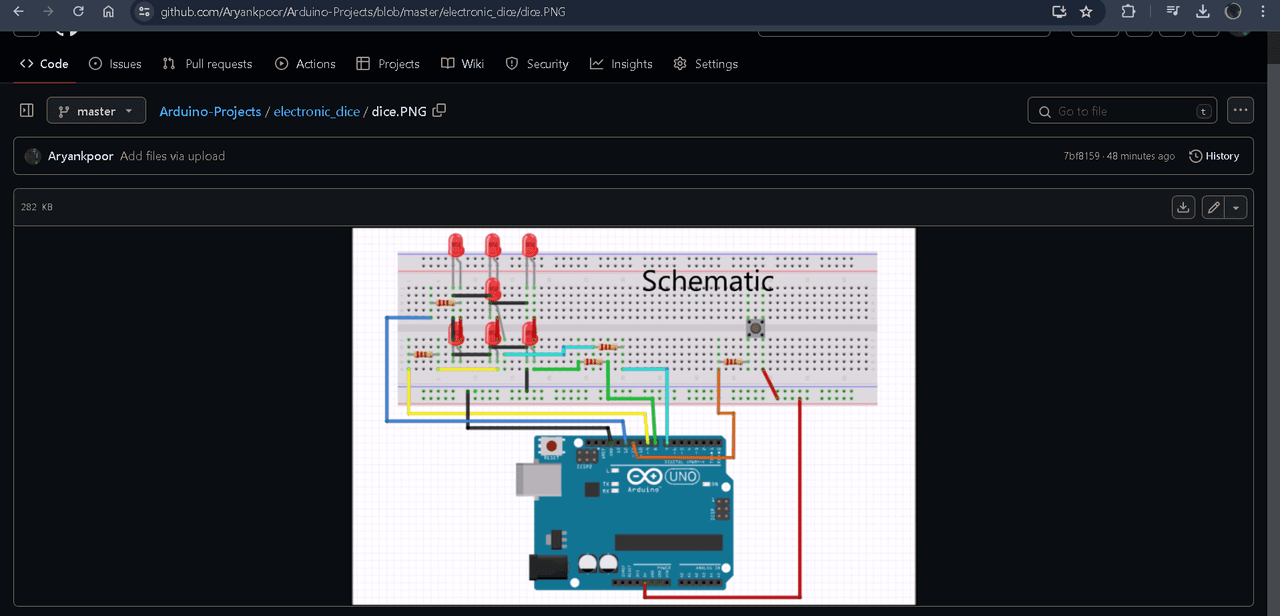
Task: Open the Arduino-Projects repository breadcrumb link
Action: click(x=210, y=112)
